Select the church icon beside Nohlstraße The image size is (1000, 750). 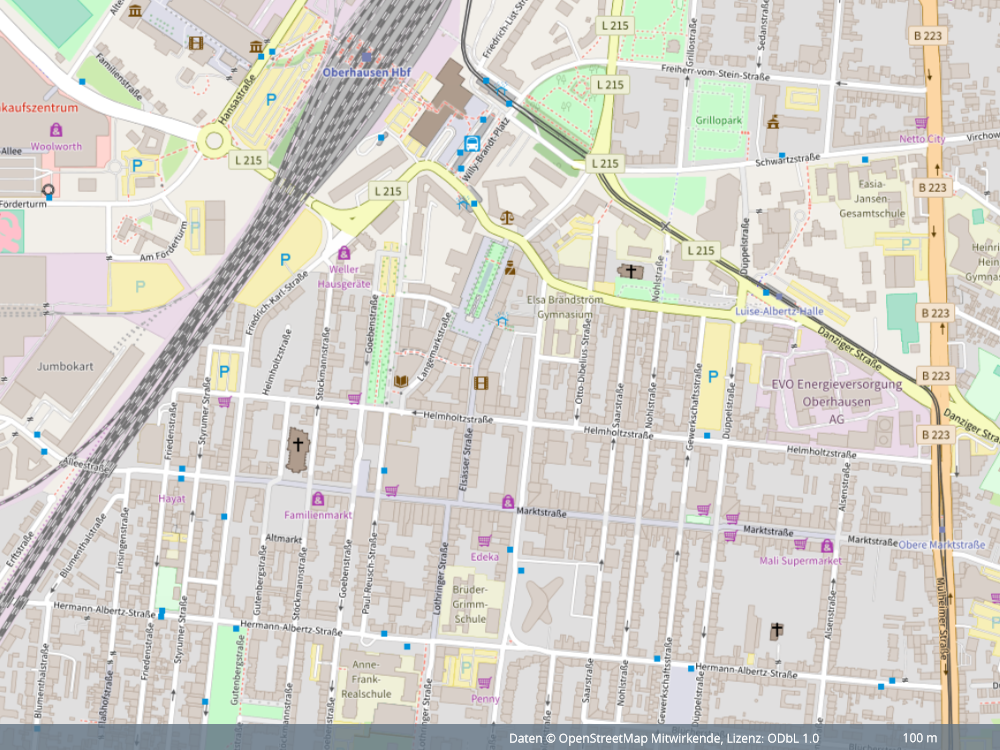tap(630, 270)
